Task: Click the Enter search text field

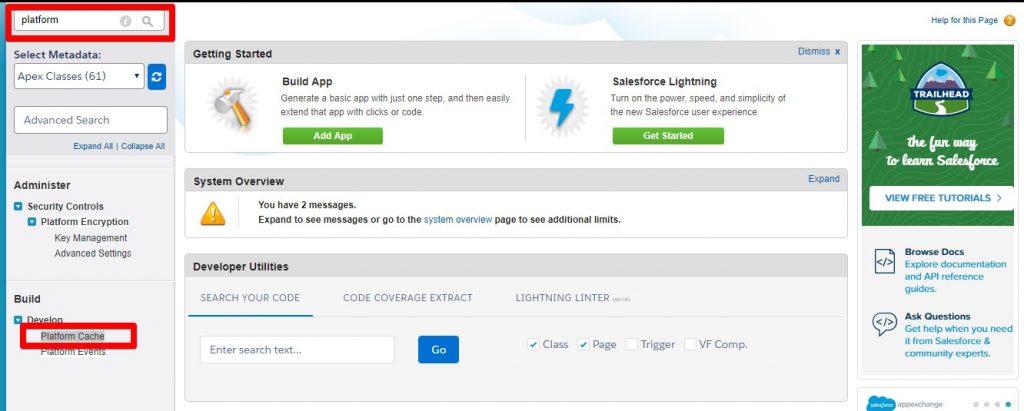Action: point(298,350)
